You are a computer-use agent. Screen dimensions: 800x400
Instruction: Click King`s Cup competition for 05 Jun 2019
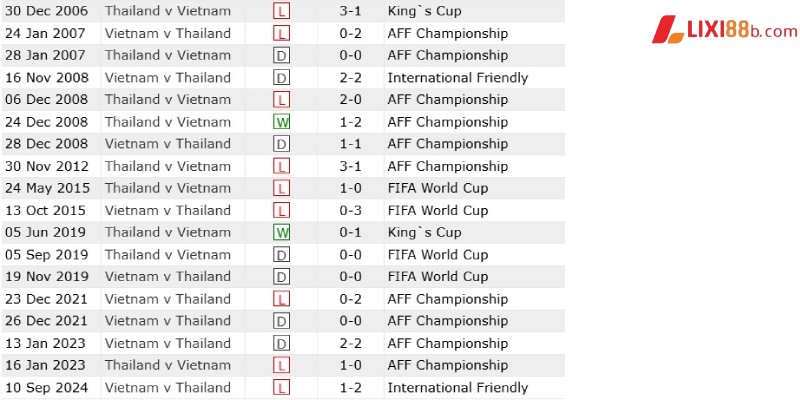424,233
